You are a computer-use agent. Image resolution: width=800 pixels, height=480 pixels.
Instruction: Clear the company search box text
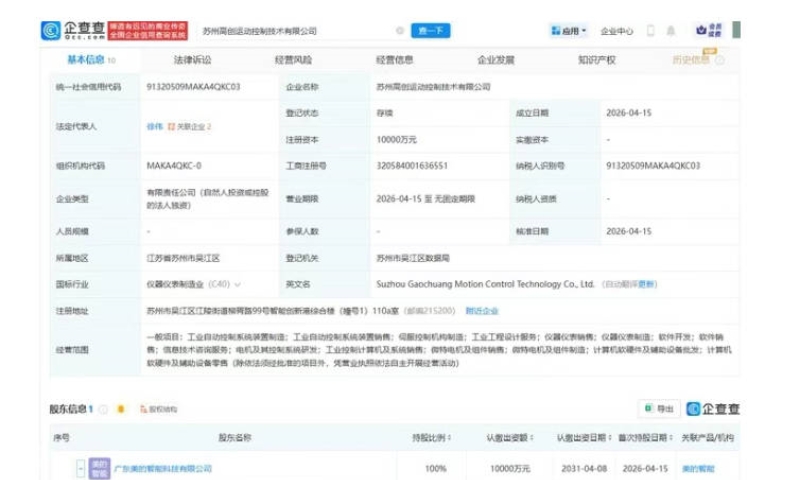(x=400, y=31)
